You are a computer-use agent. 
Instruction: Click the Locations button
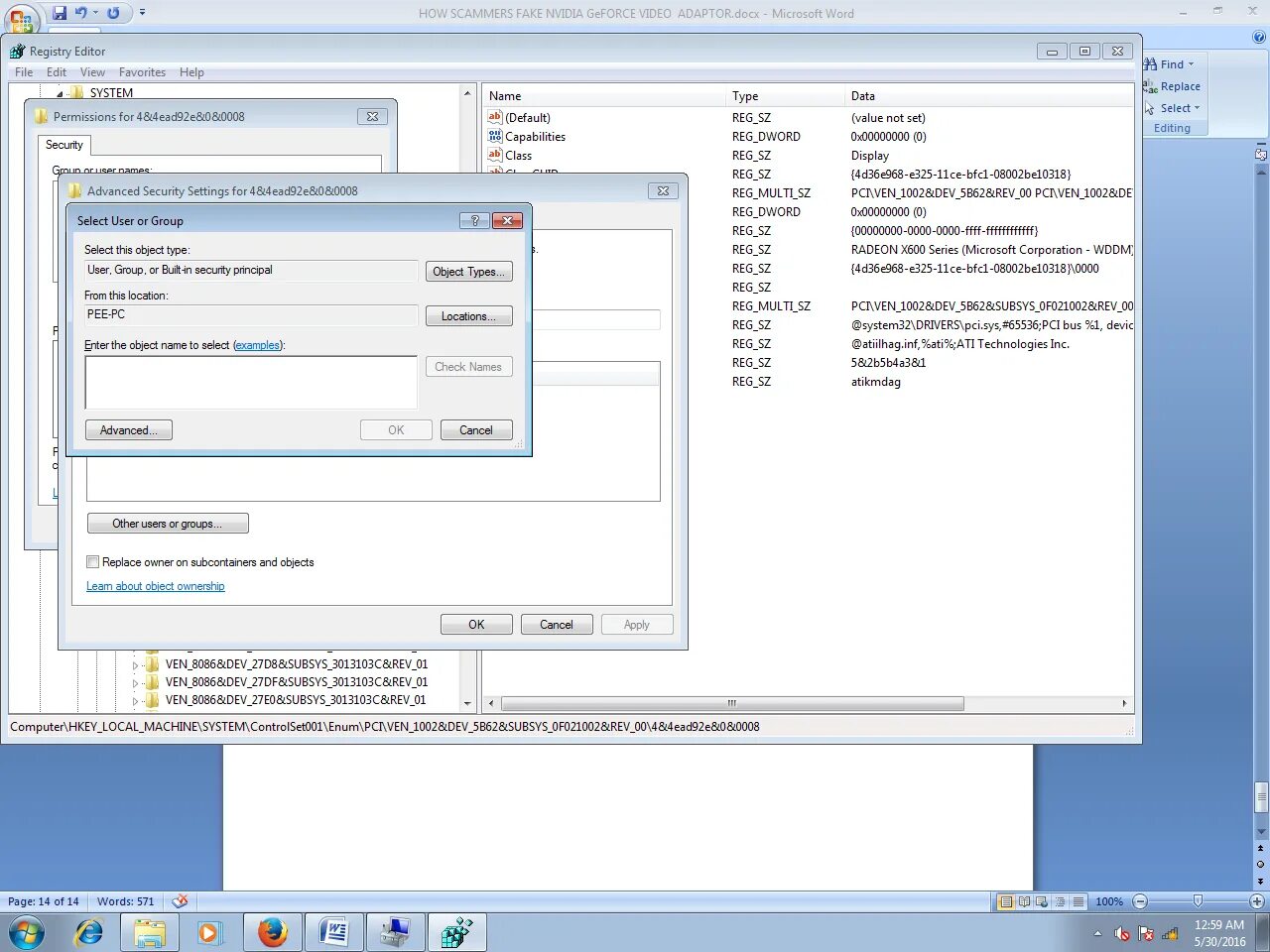tap(469, 316)
